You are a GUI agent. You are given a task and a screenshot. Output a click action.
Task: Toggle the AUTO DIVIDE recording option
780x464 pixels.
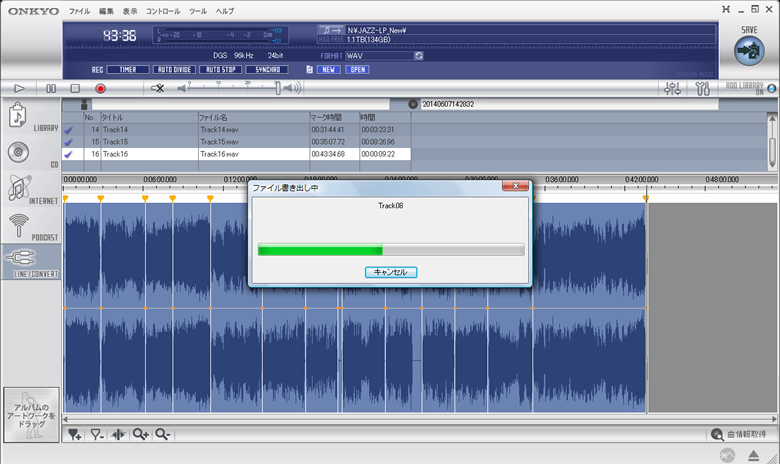172,70
